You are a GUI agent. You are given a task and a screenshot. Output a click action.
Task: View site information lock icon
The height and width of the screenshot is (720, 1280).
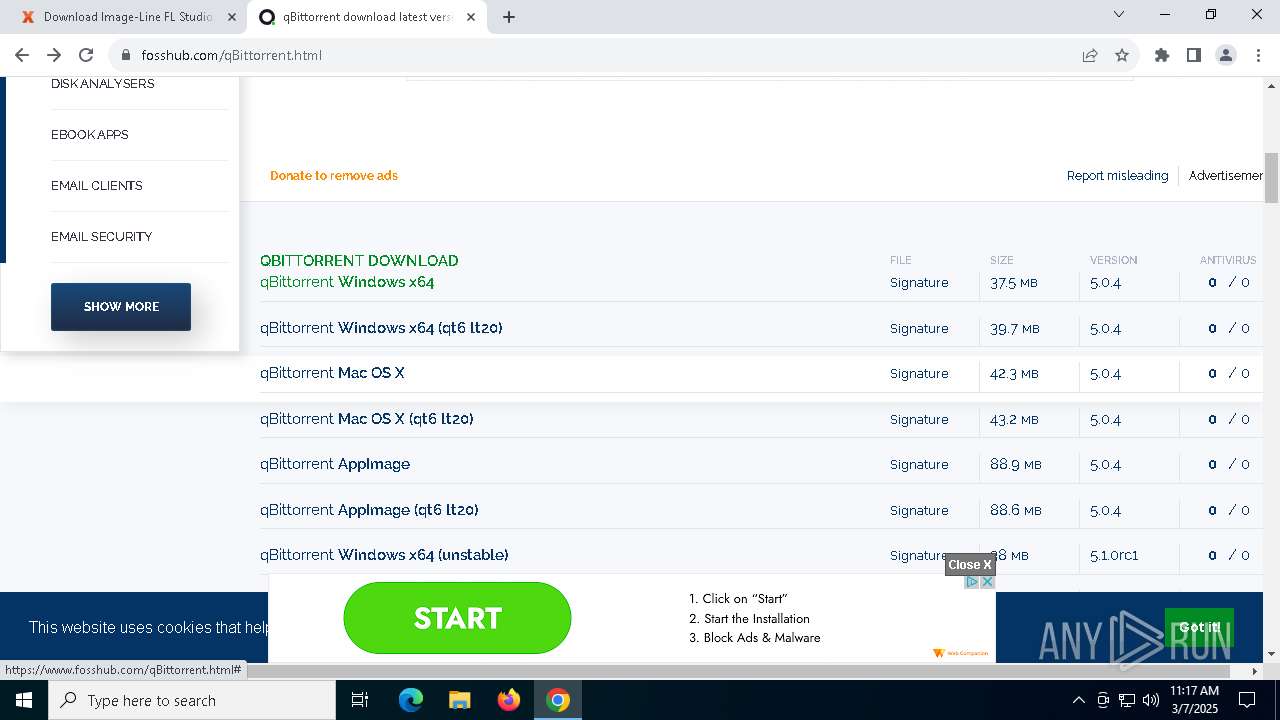125,55
